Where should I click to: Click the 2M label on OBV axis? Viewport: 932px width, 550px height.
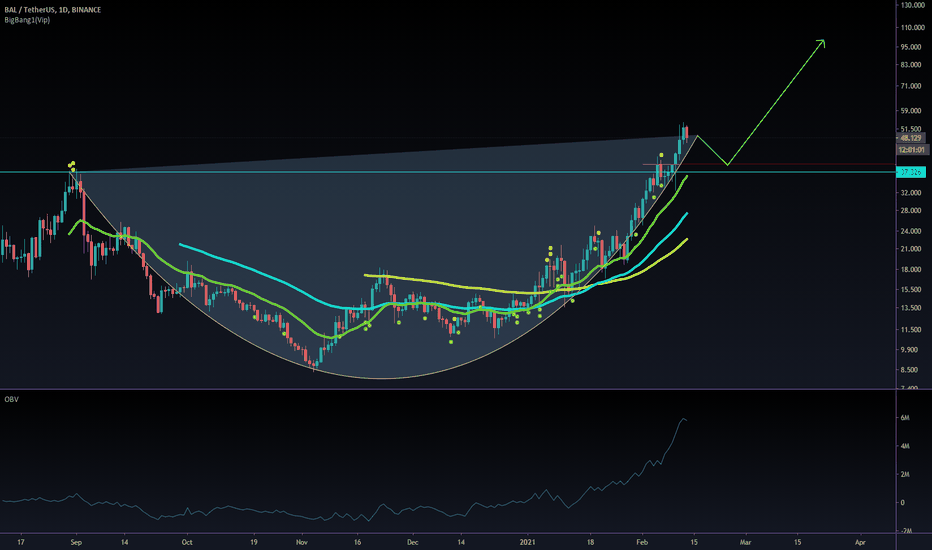click(905, 474)
